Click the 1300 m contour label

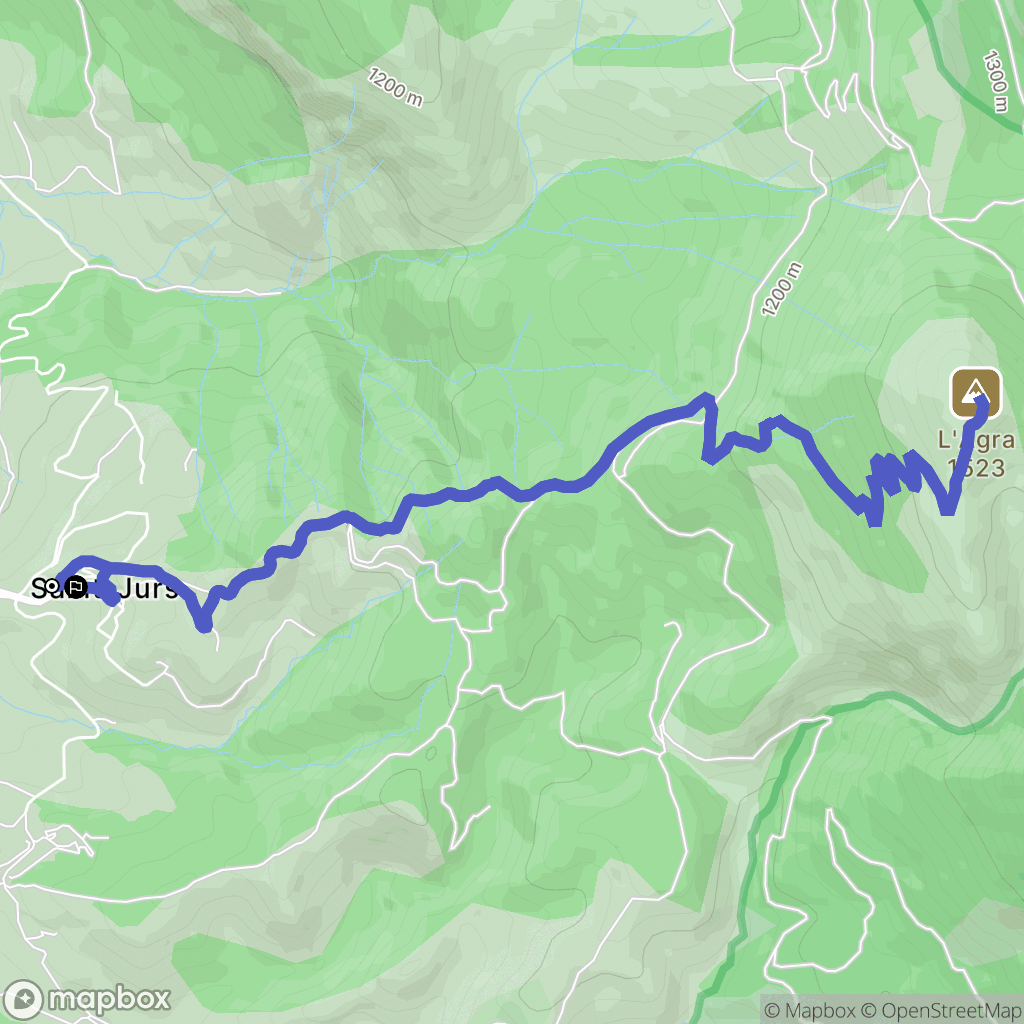point(997,81)
